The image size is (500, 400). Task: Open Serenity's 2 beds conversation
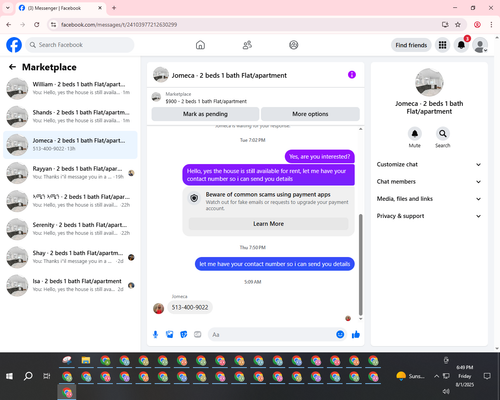tap(70, 229)
